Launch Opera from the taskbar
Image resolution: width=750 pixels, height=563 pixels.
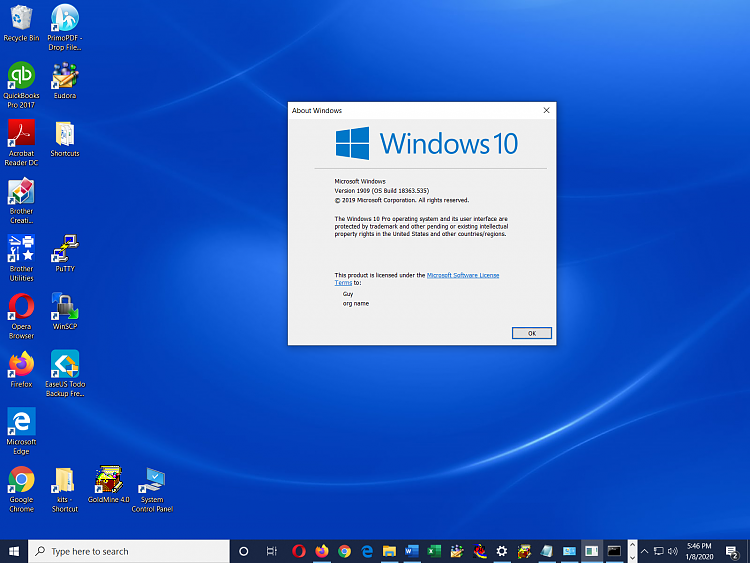pyautogui.click(x=299, y=552)
